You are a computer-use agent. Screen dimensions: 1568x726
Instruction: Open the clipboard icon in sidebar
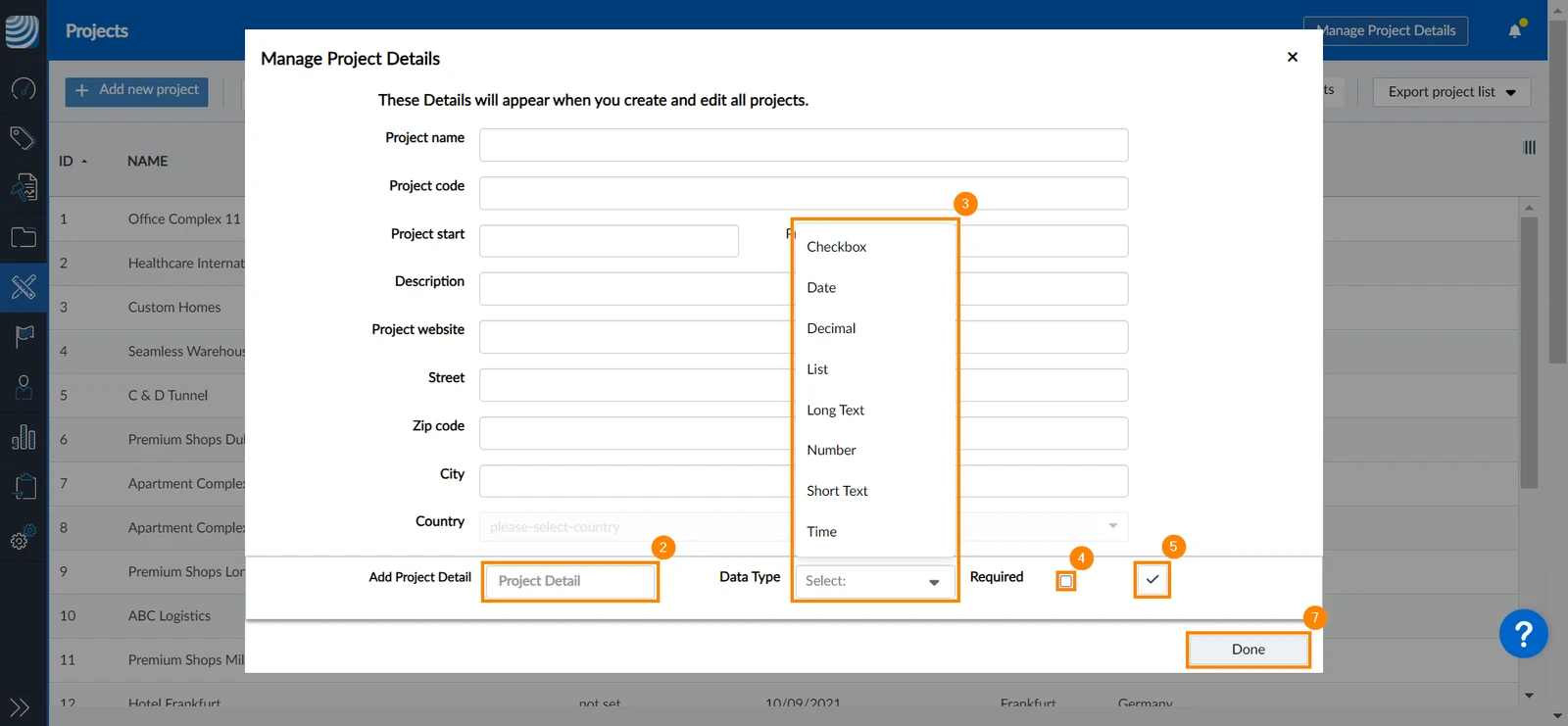tap(24, 487)
